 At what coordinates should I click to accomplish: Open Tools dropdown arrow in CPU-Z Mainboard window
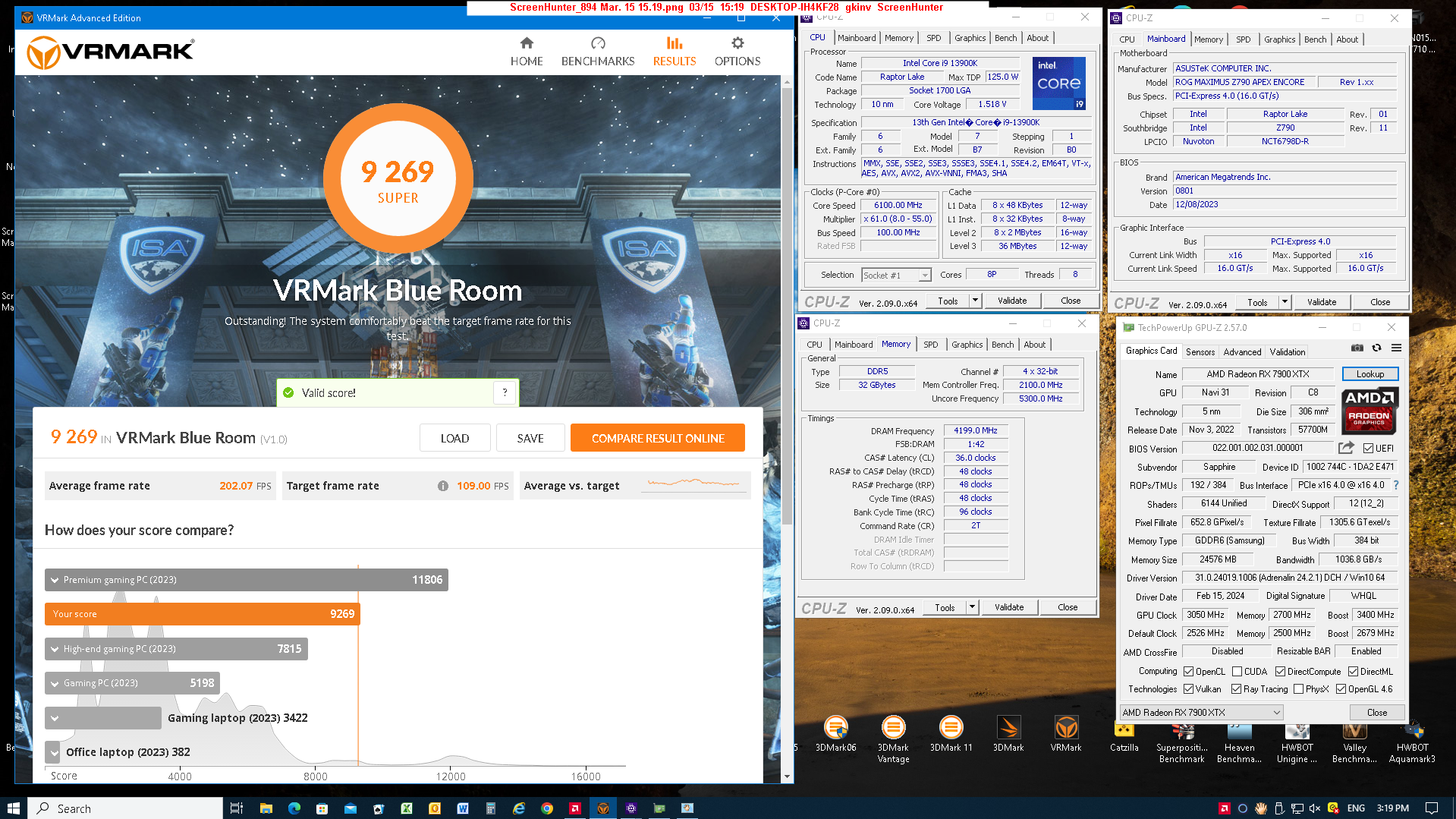point(1285,302)
